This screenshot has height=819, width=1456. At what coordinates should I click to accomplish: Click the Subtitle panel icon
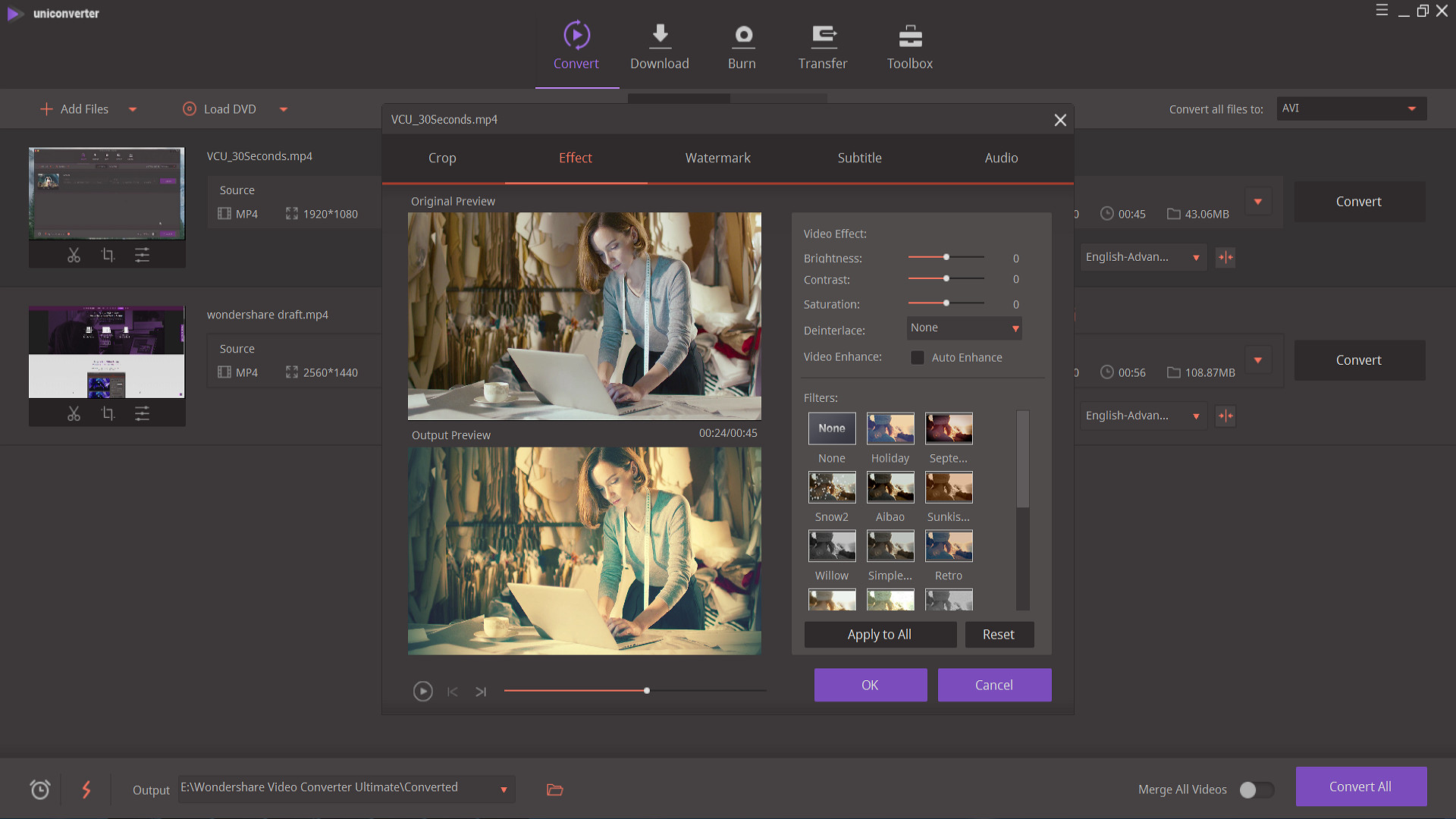tap(859, 158)
